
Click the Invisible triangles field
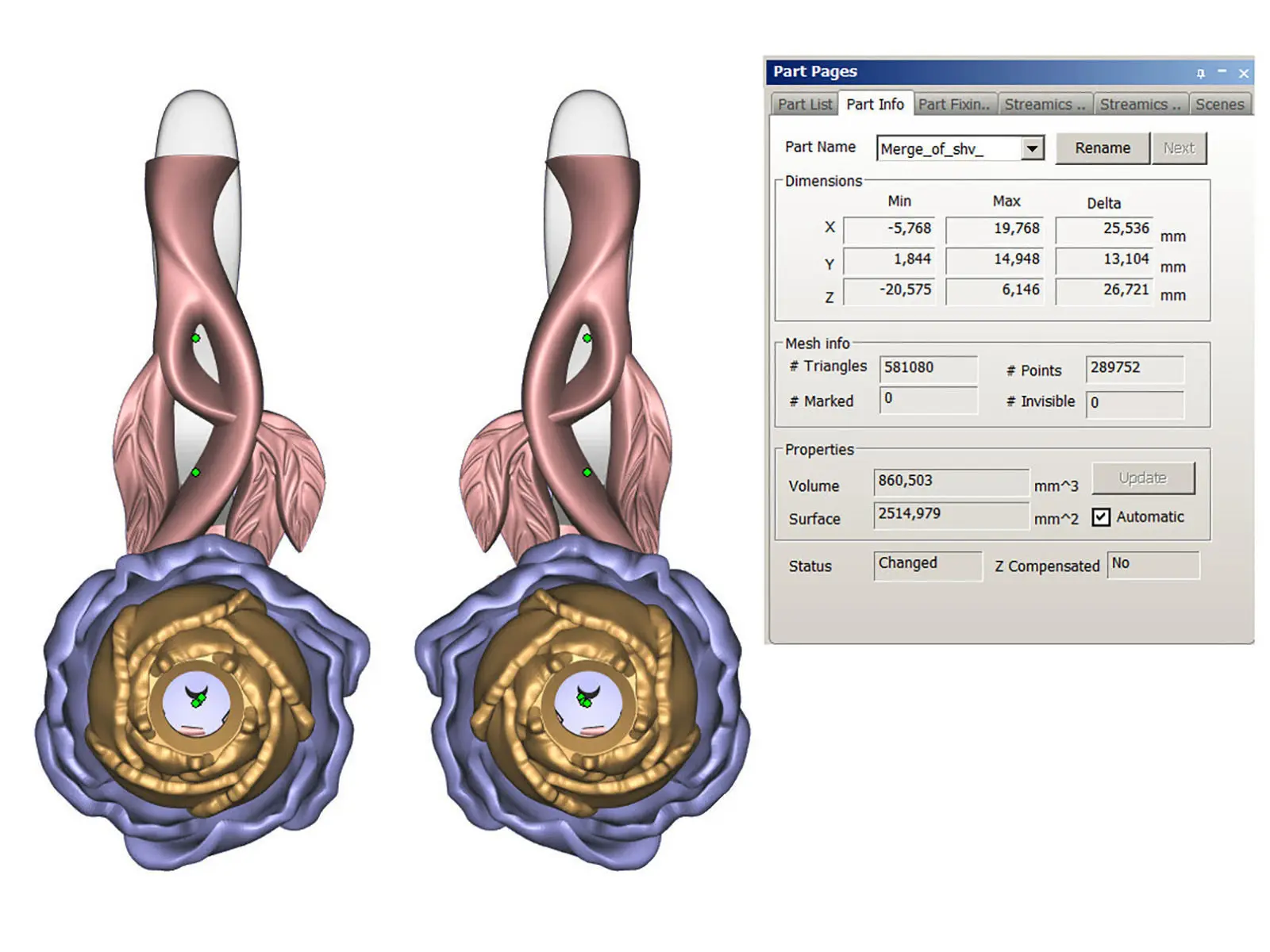(x=1135, y=403)
